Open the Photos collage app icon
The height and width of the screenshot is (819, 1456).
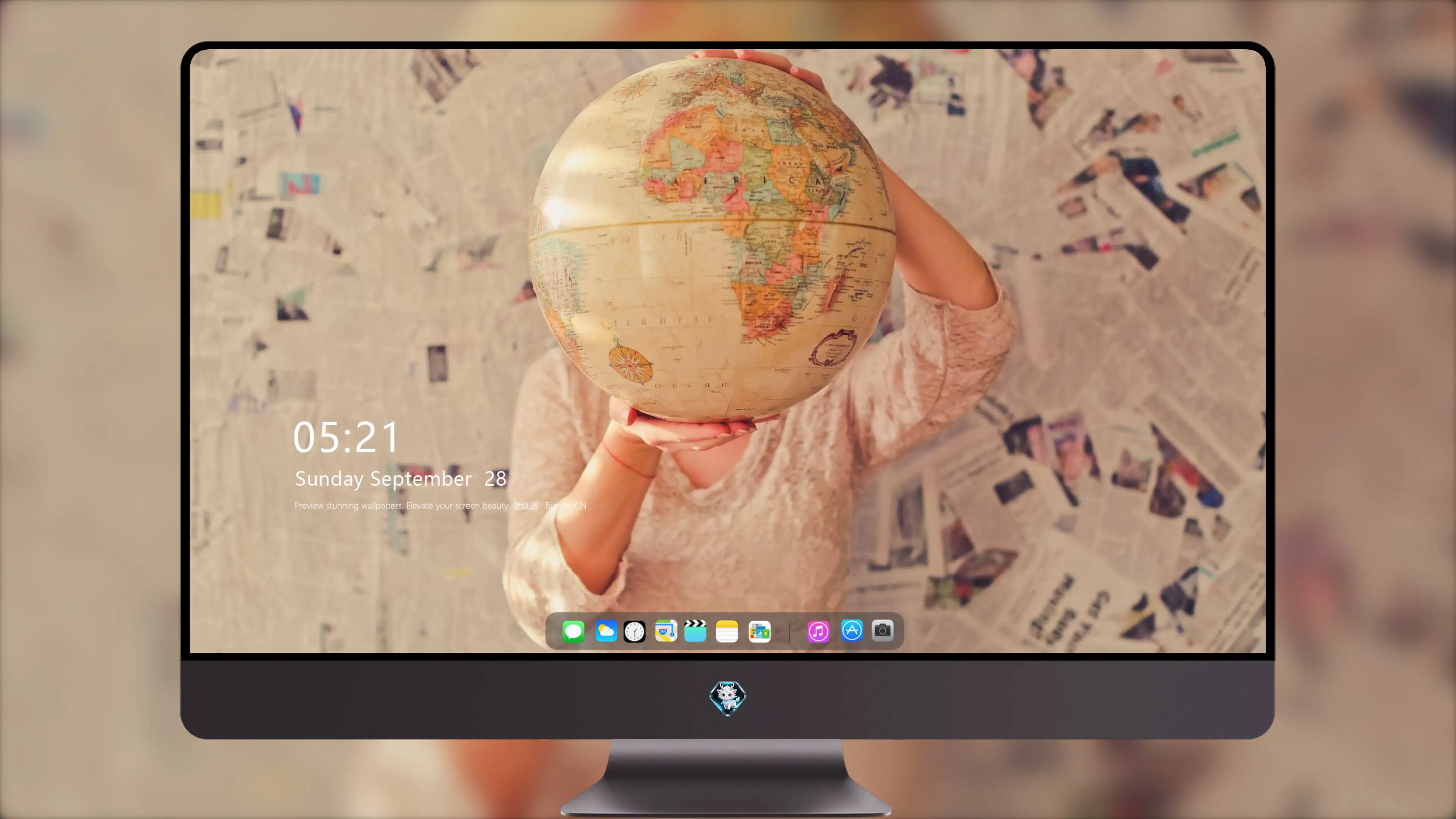click(x=759, y=631)
